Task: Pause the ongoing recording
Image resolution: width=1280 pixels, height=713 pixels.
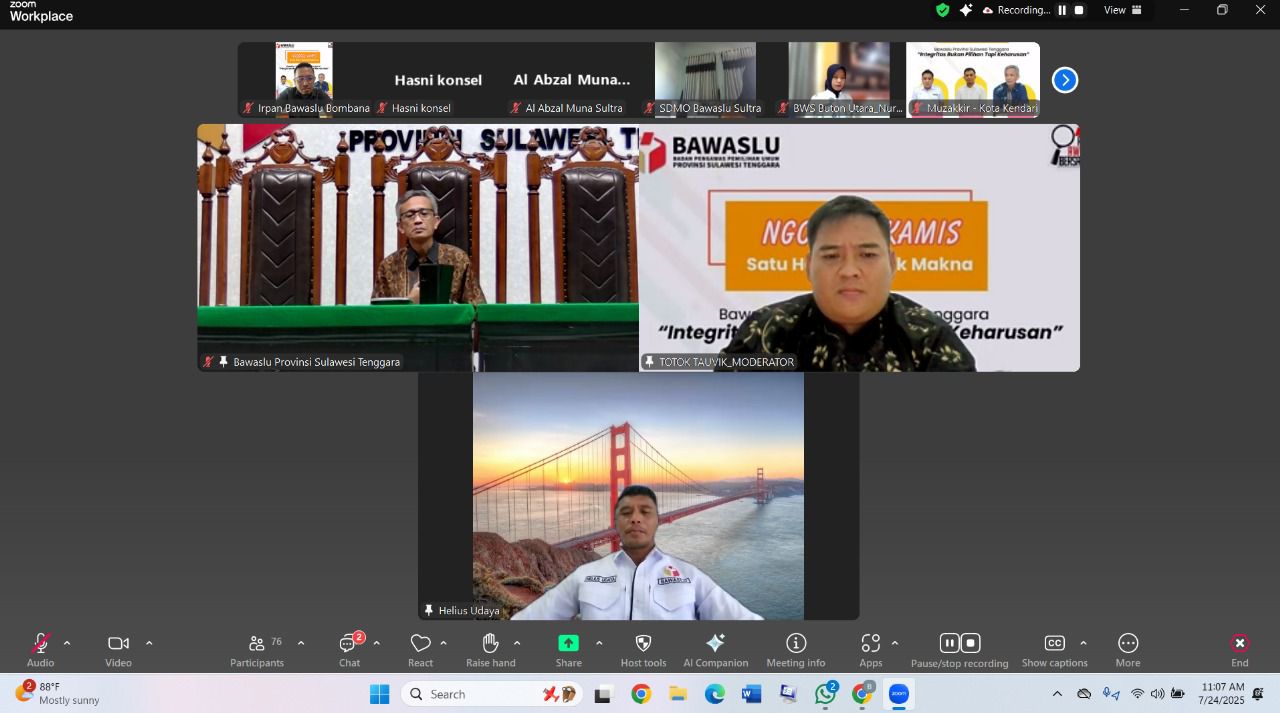Action: pos(948,643)
